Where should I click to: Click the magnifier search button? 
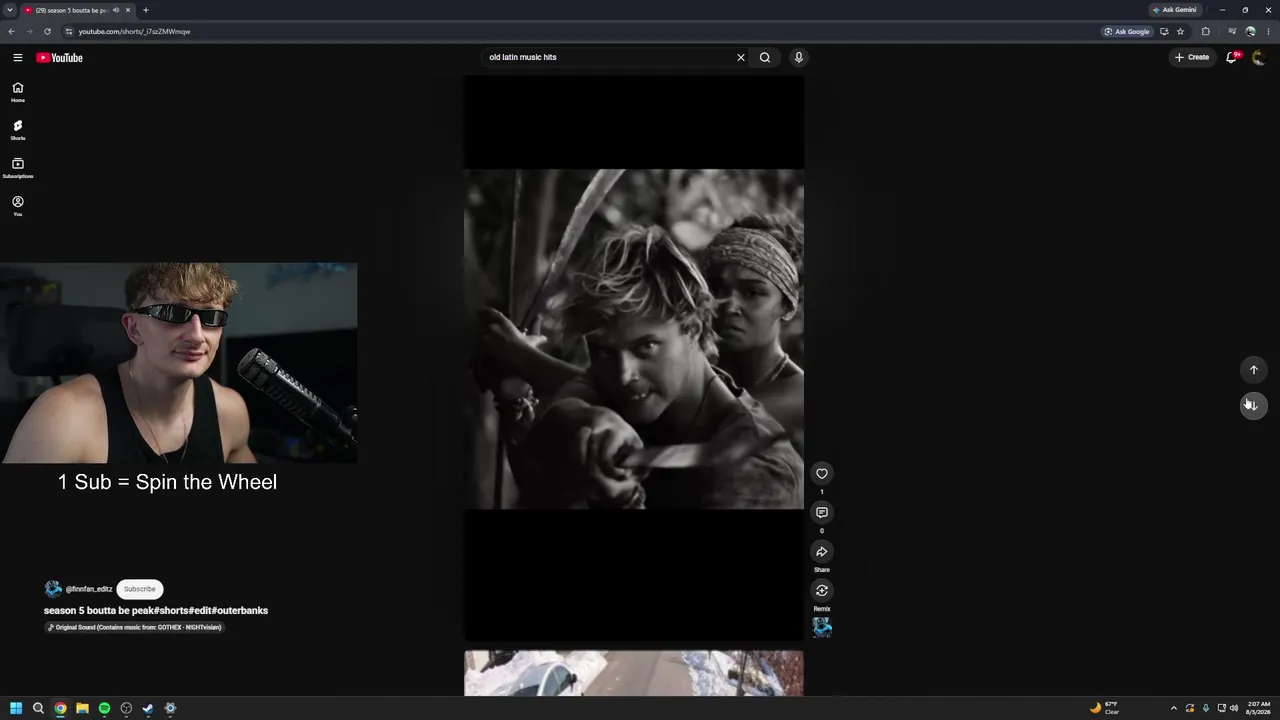click(765, 57)
